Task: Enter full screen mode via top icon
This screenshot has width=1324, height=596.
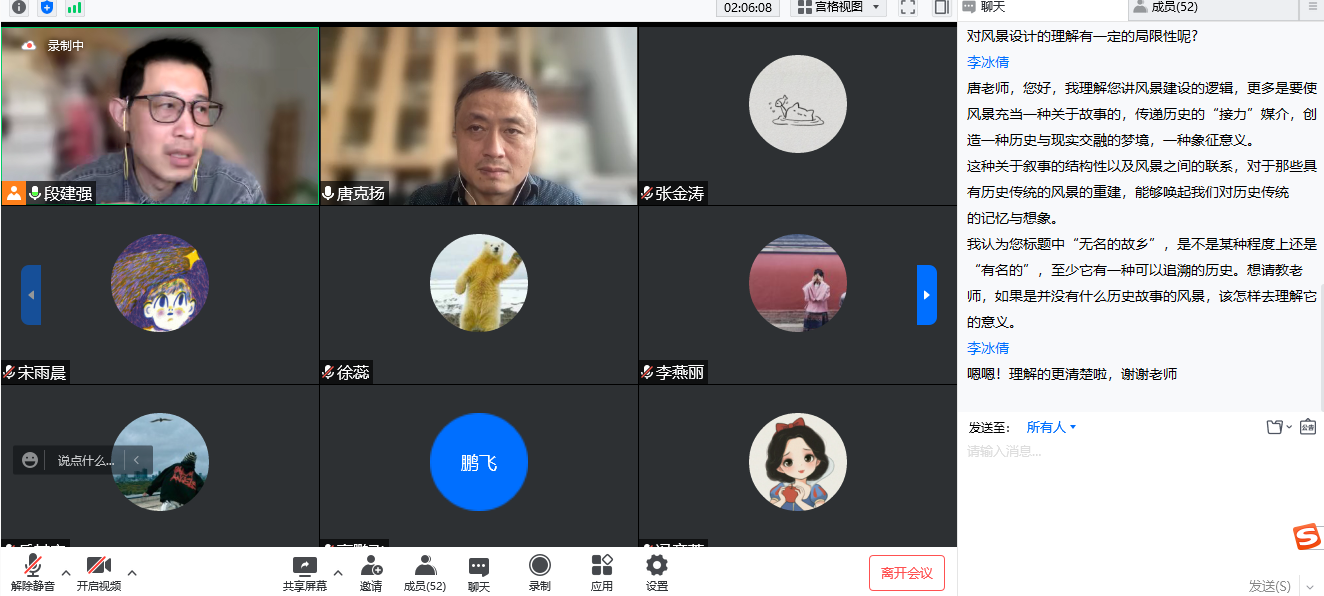Action: click(908, 8)
